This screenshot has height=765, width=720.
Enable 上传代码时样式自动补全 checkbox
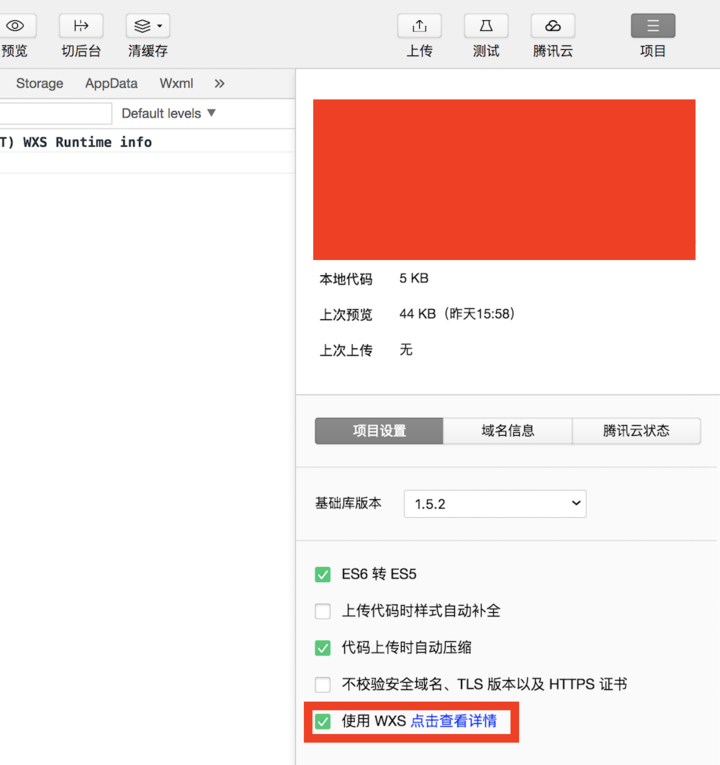(322, 611)
